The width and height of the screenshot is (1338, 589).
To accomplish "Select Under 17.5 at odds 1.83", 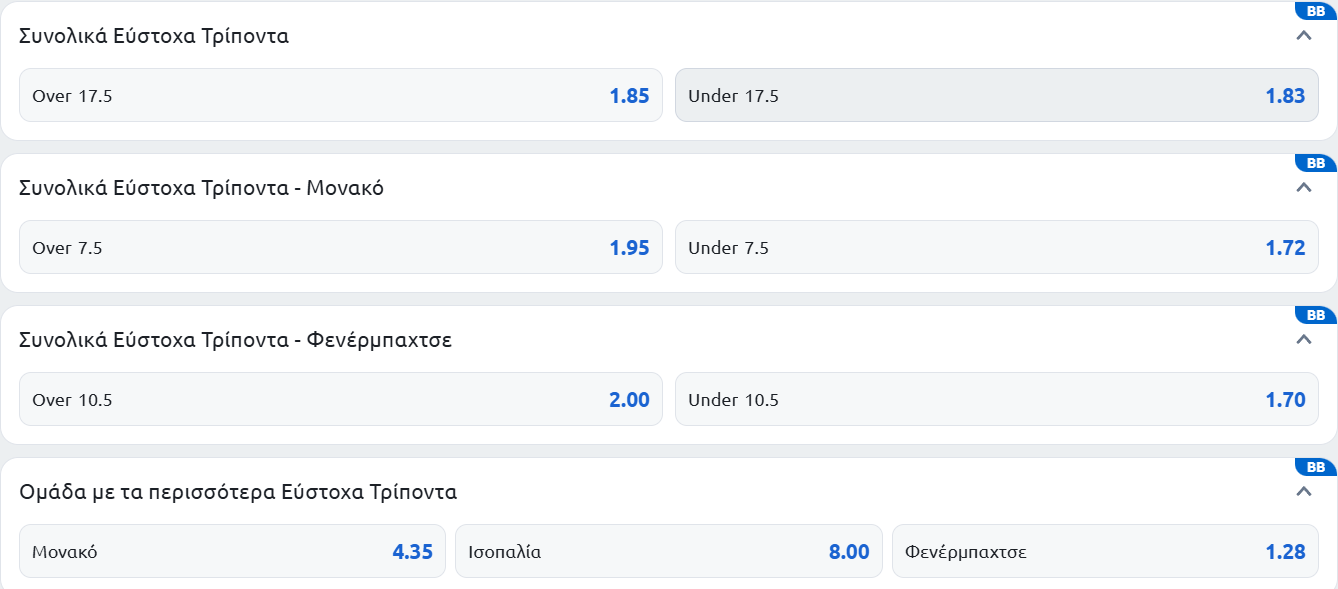I will coord(997,95).
